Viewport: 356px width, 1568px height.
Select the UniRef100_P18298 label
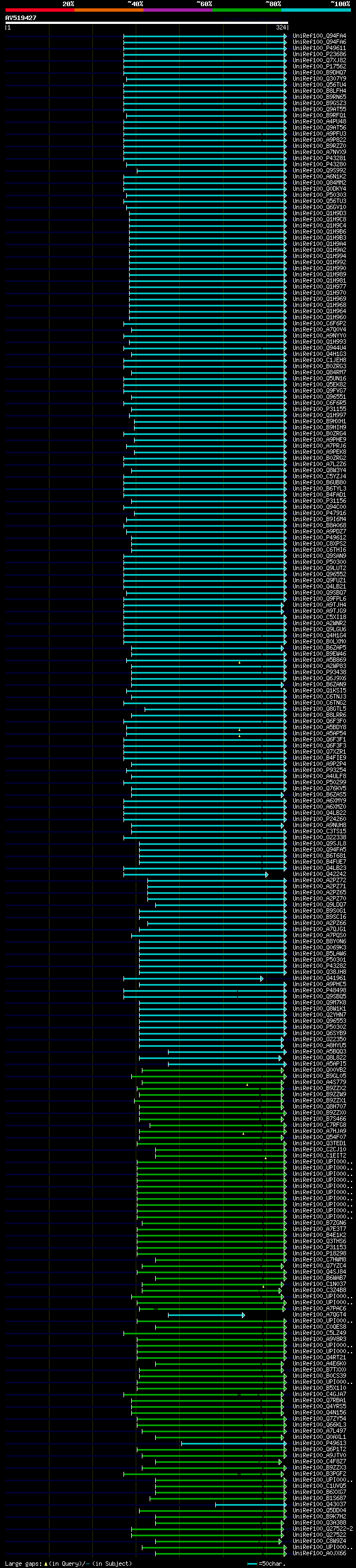click(319, 1253)
